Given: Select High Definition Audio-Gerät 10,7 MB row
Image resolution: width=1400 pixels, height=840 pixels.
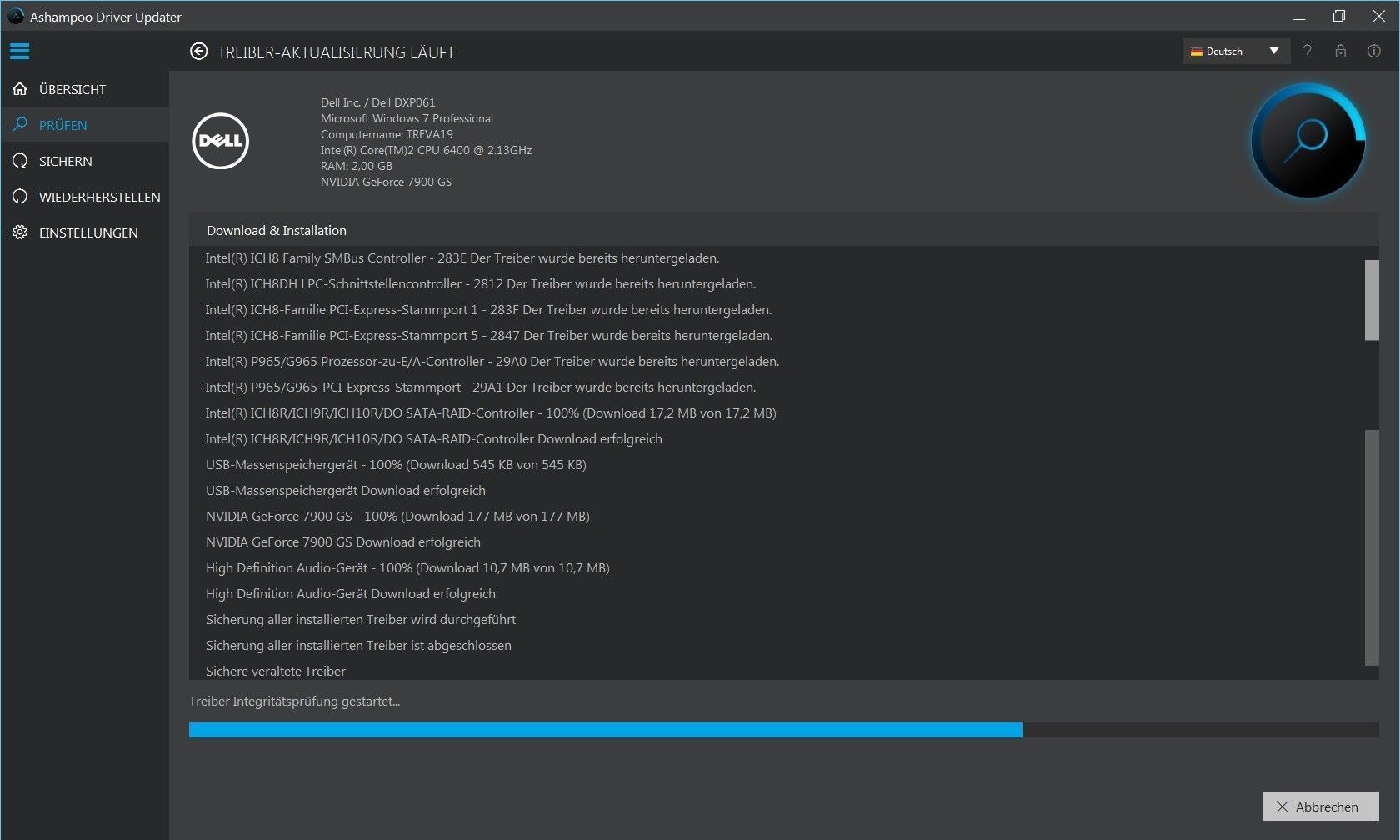Looking at the screenshot, I should point(407,568).
